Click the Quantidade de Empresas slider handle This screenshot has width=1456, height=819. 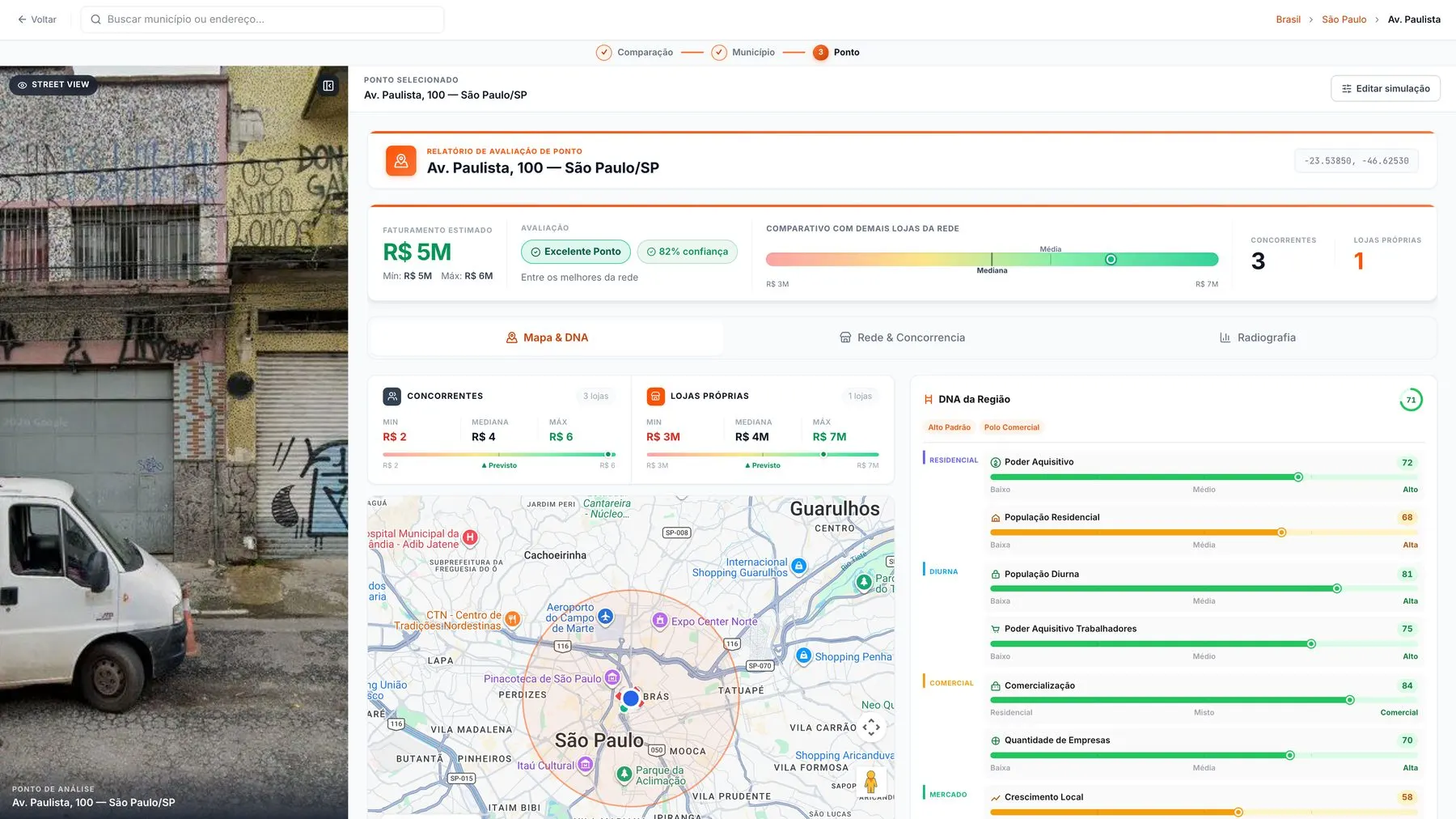1290,756
